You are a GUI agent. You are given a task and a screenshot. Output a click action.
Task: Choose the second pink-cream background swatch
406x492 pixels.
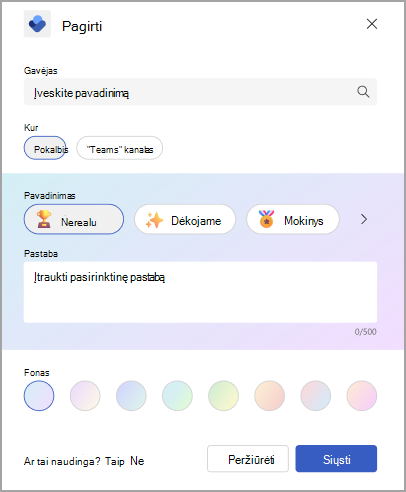click(85, 396)
